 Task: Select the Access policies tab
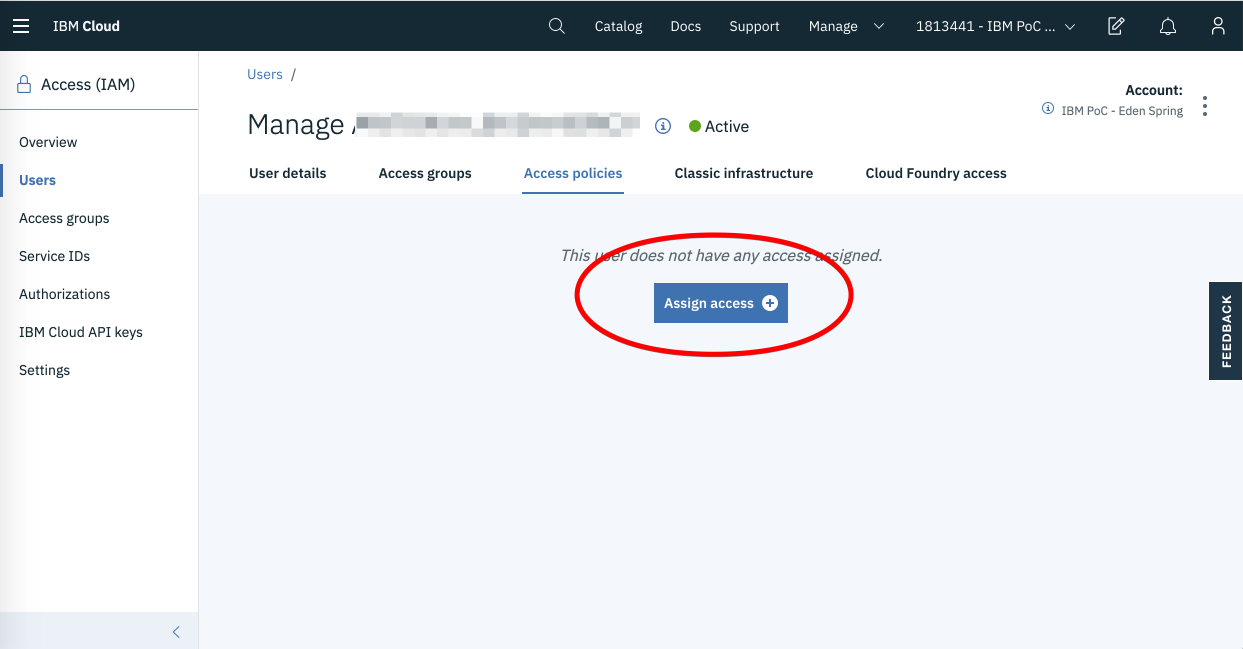(x=573, y=173)
